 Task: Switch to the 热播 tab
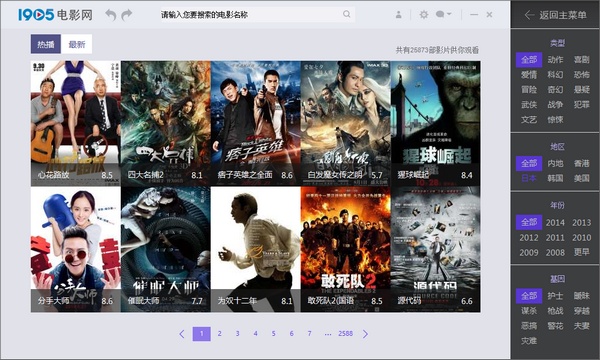coord(46,44)
